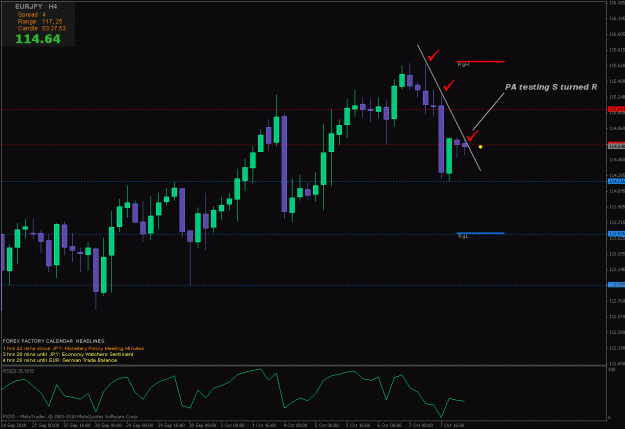This screenshot has width=625, height=429.
Task: Click the yellow dot marker near current price
Action: point(480,147)
